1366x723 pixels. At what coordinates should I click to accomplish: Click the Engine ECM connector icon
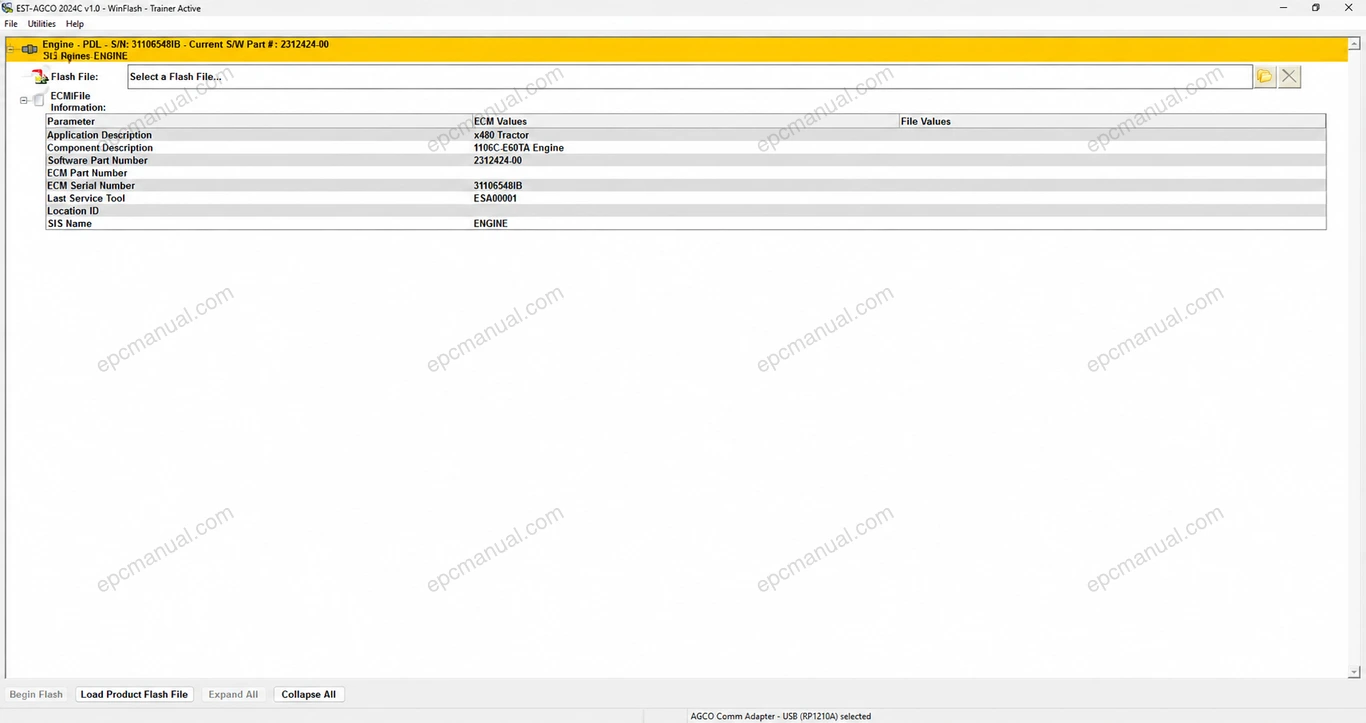[x=29, y=49]
